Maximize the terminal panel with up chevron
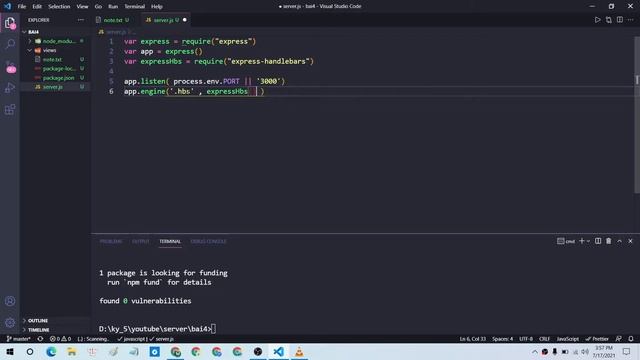This screenshot has width=640, height=360. (x=619, y=241)
